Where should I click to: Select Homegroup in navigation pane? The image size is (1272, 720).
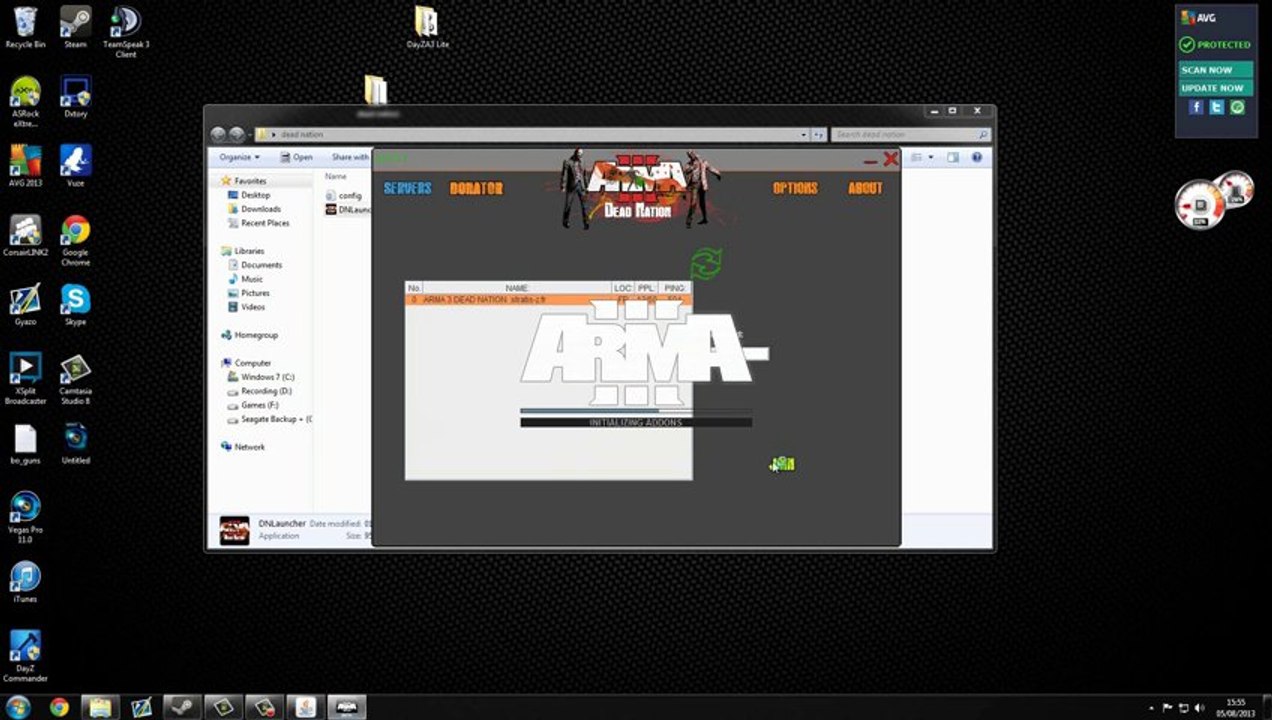tap(256, 335)
